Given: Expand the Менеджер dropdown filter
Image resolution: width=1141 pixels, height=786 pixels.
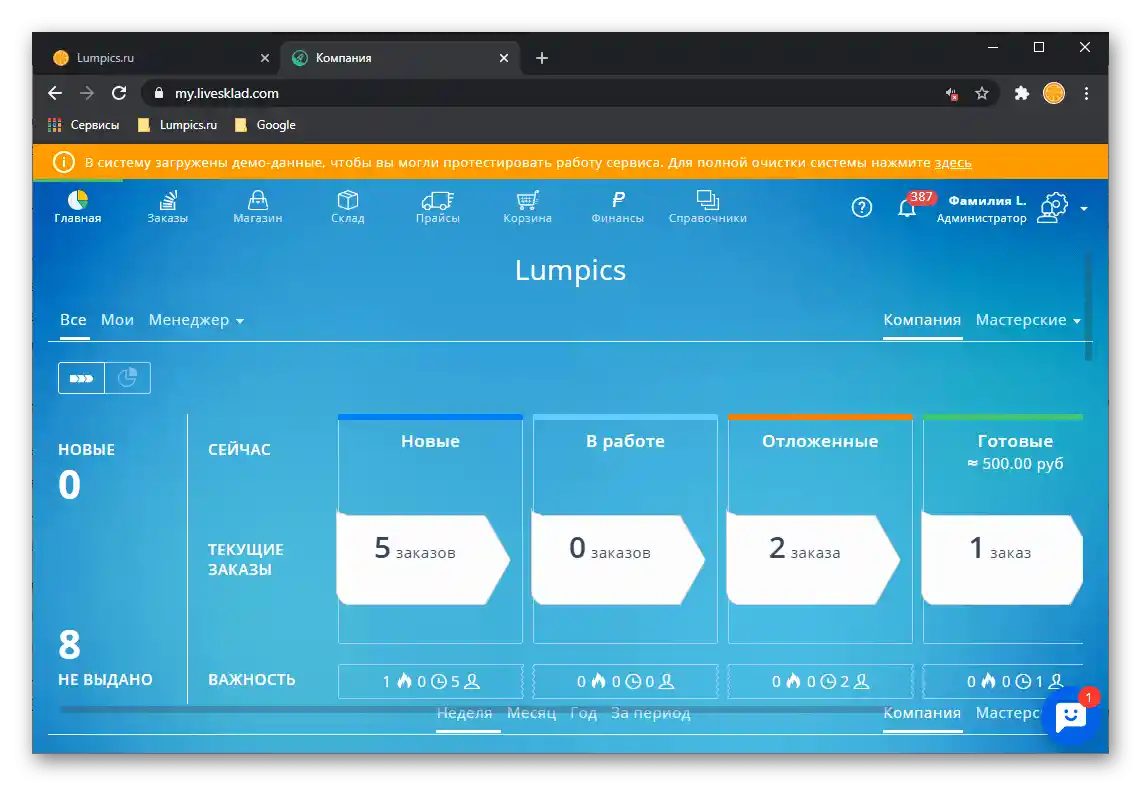Looking at the screenshot, I should [x=196, y=320].
